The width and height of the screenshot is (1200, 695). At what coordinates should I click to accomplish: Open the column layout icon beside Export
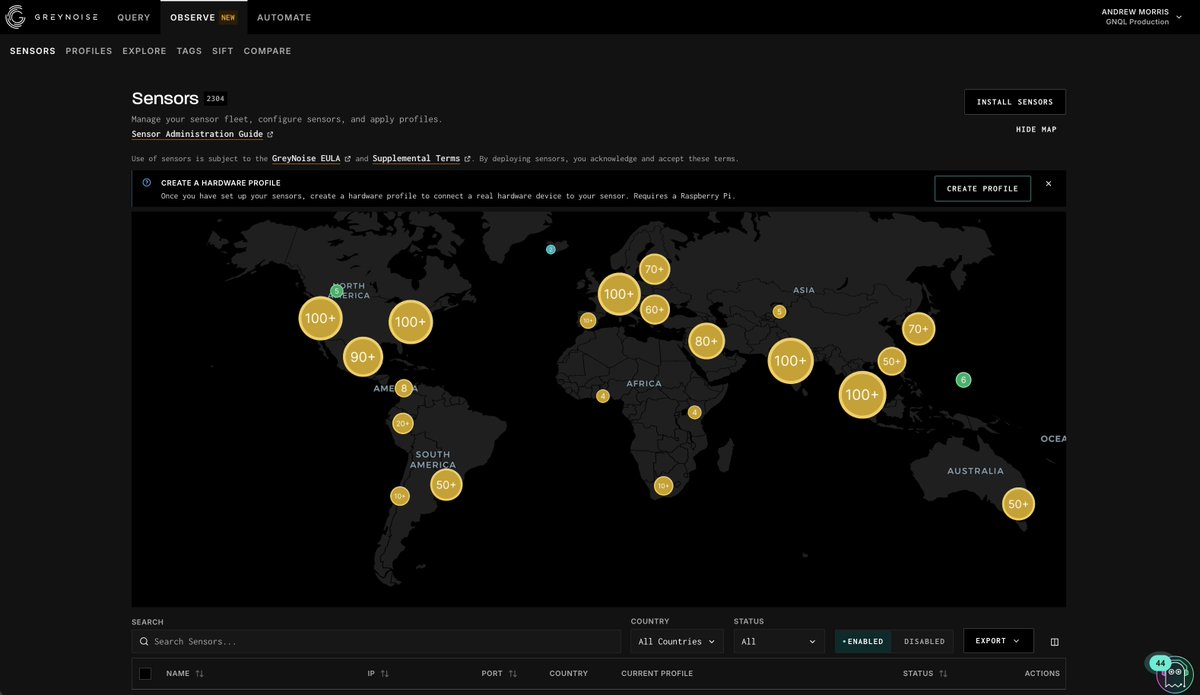coord(1054,642)
